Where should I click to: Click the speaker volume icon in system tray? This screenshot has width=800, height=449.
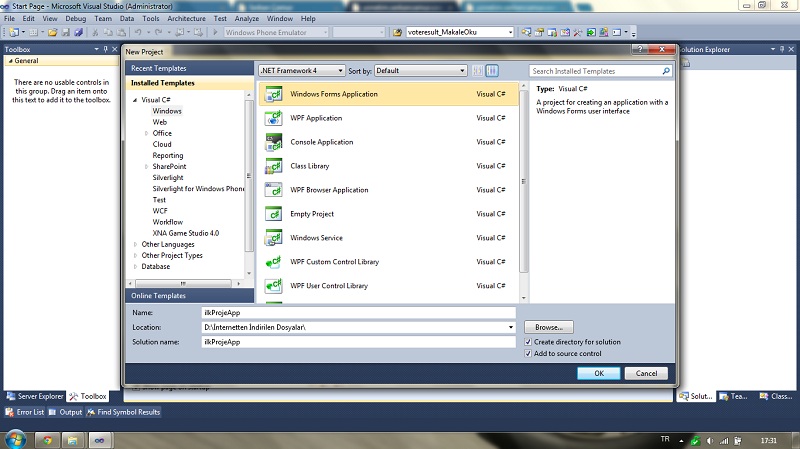(x=710, y=440)
